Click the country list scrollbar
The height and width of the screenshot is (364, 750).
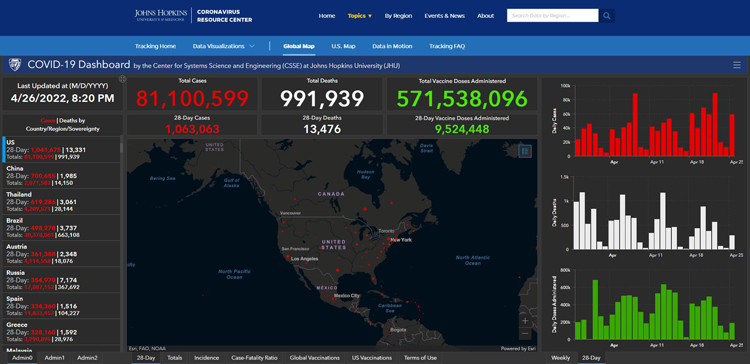(121, 147)
